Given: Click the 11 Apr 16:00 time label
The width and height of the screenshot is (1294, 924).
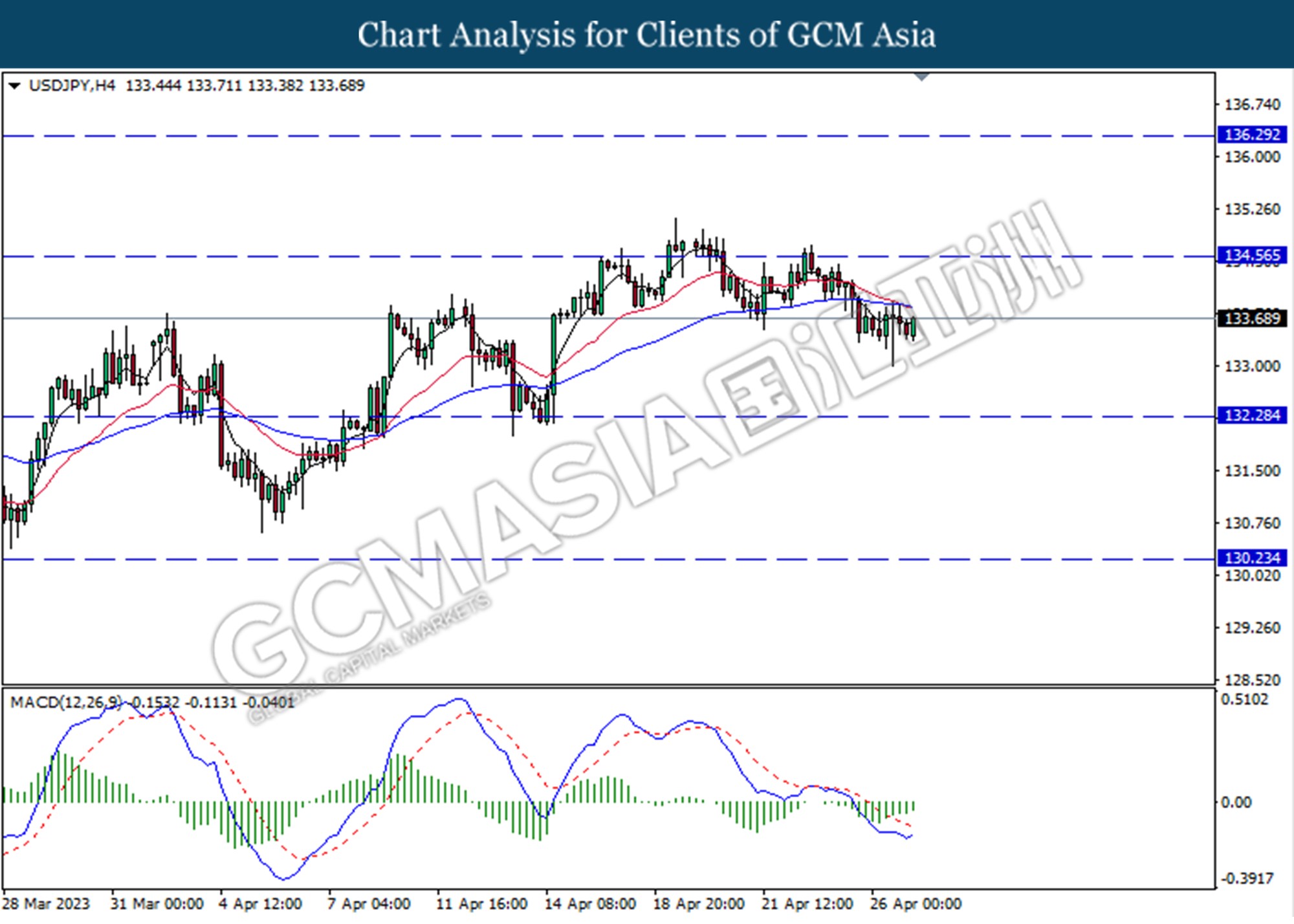Looking at the screenshot, I should point(481,903).
